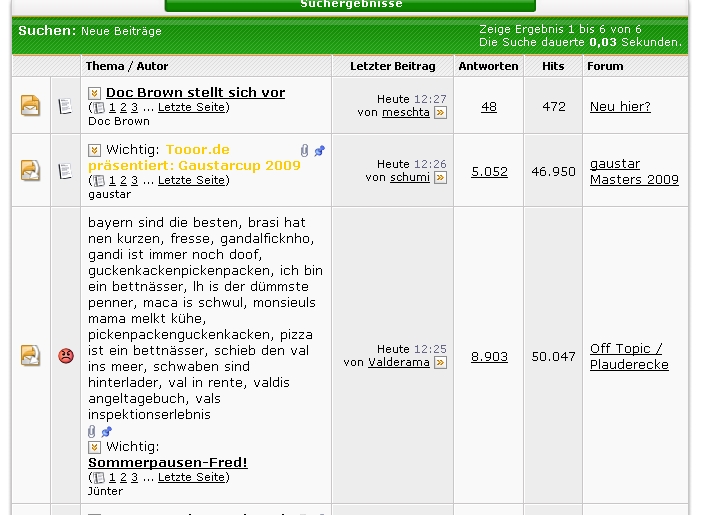Click folder icon in Doc Brown thread row
This screenshot has height=515, width=704.
31,105
